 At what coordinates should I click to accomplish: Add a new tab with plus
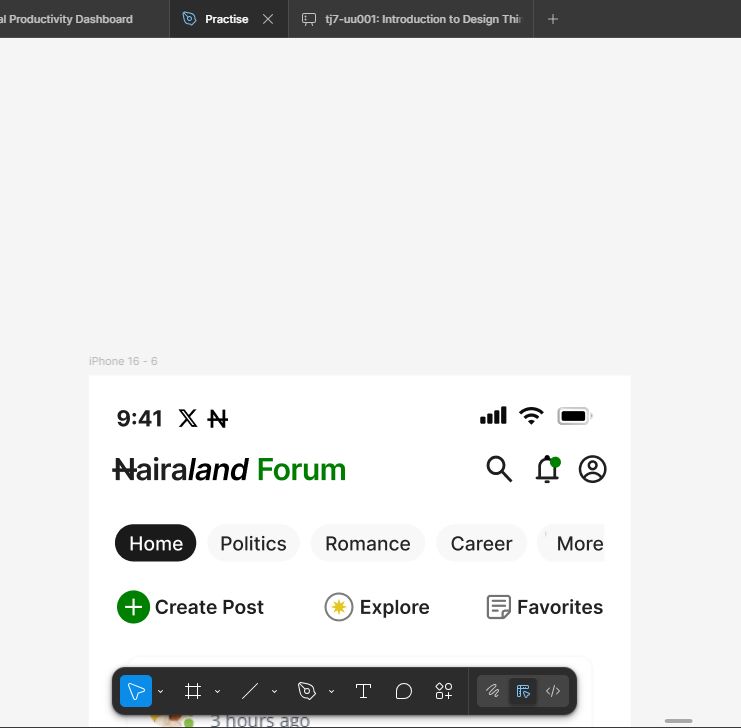(x=553, y=19)
